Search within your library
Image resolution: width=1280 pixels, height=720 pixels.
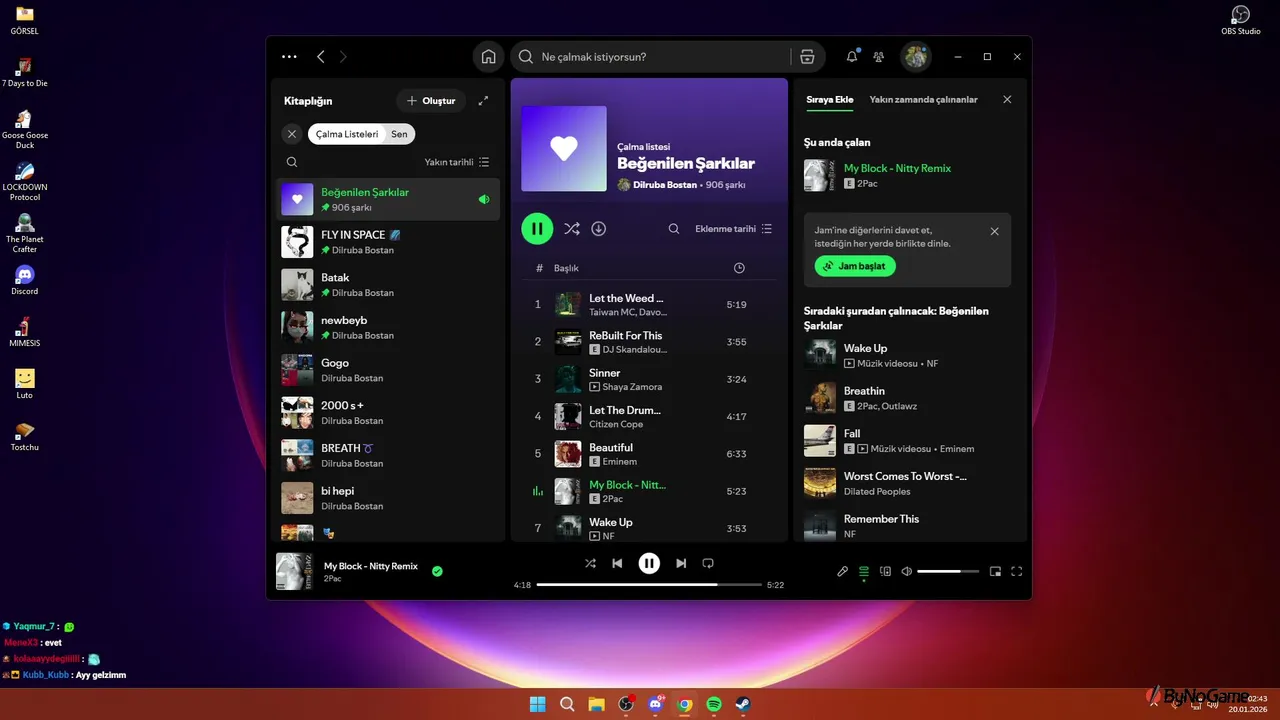coord(292,162)
